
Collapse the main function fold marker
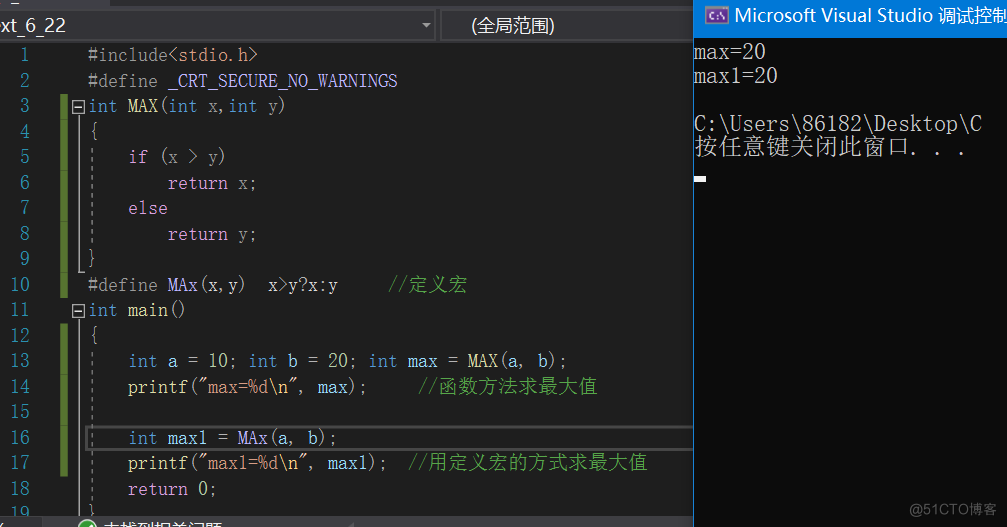click(x=78, y=311)
